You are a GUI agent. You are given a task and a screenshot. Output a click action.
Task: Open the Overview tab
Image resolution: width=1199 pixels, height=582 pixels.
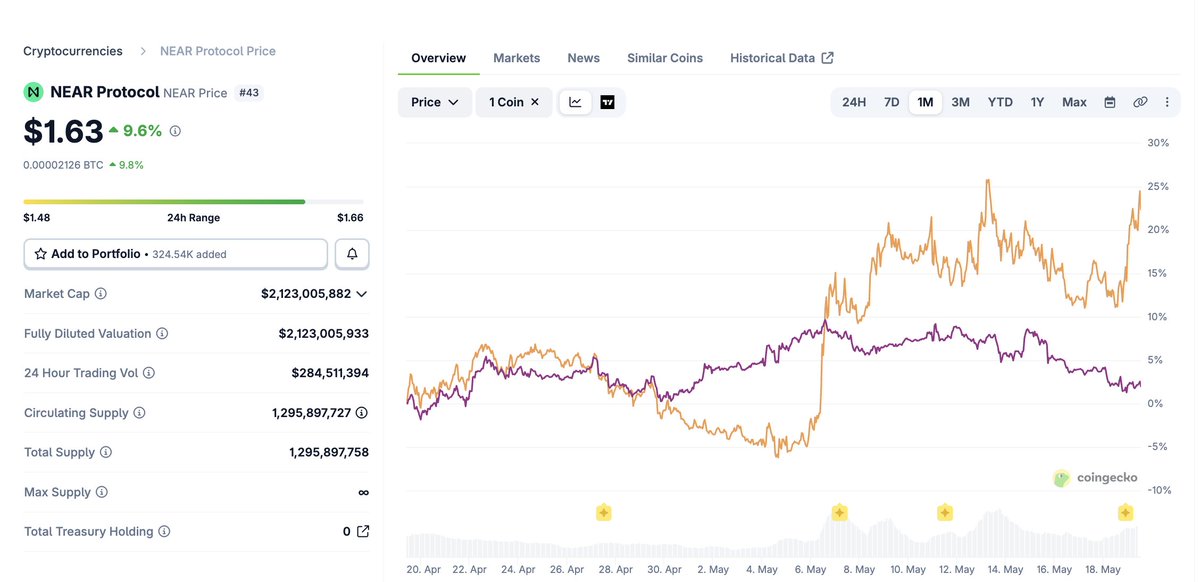[x=438, y=58]
